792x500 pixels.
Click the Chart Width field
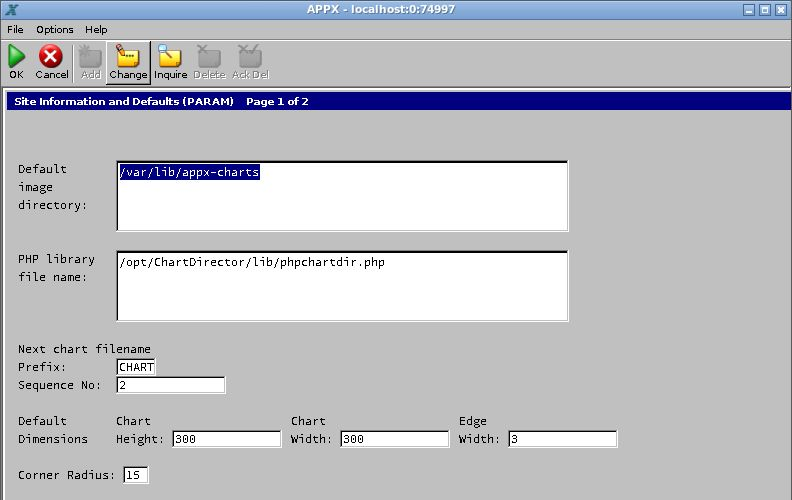tap(394, 439)
